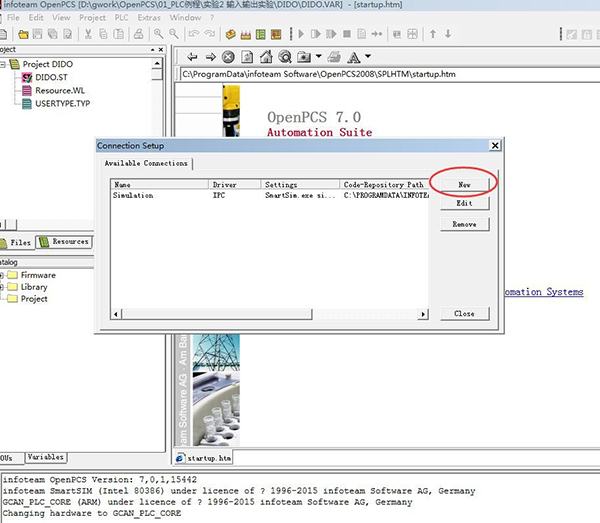Open the PLC menu

coord(120,17)
